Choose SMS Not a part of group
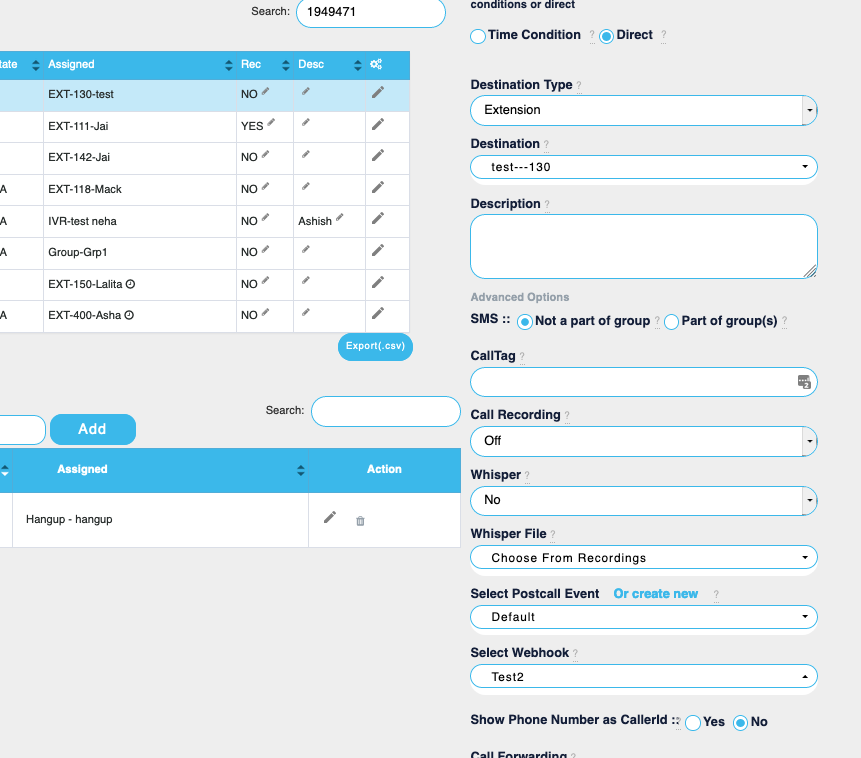 [524, 322]
